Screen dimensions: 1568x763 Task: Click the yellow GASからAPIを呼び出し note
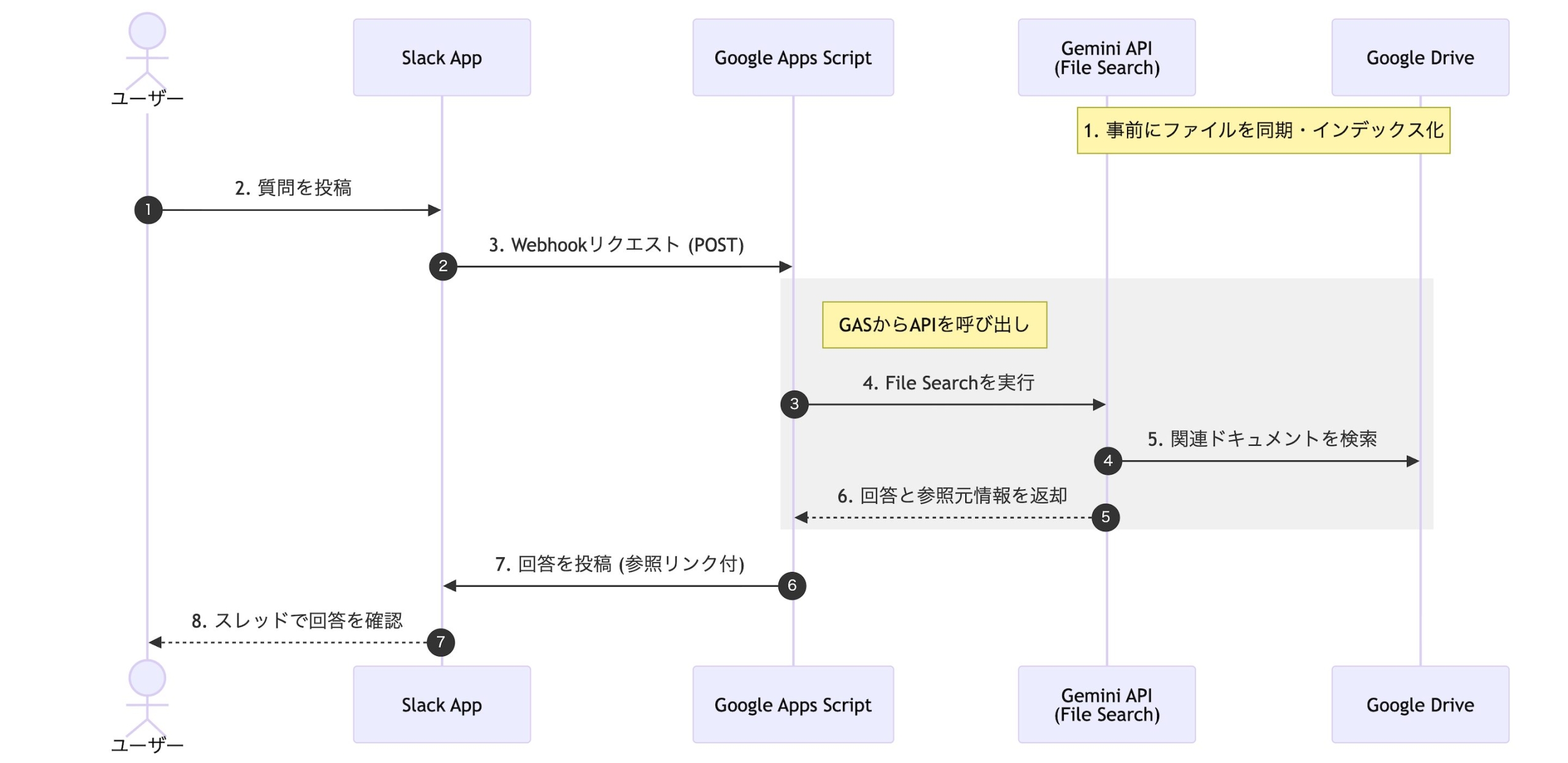point(934,325)
